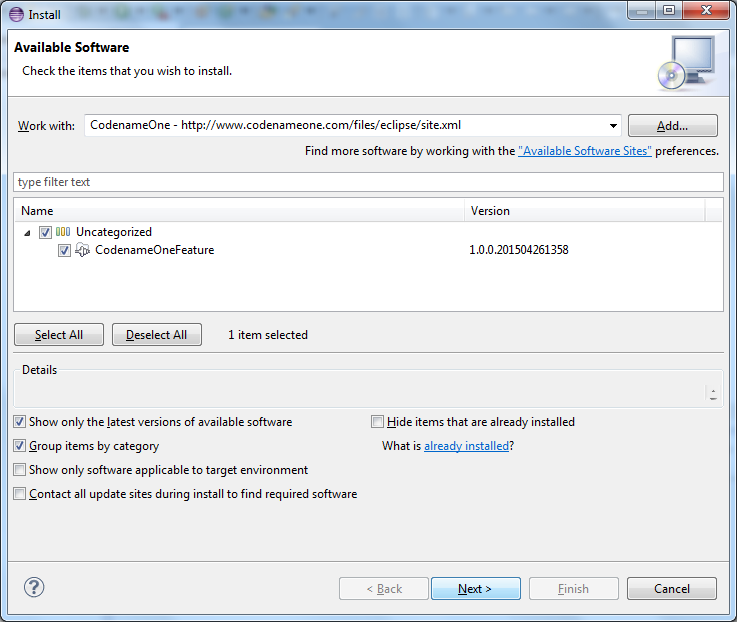Click the Add... site button
737x622 pixels.
click(673, 126)
